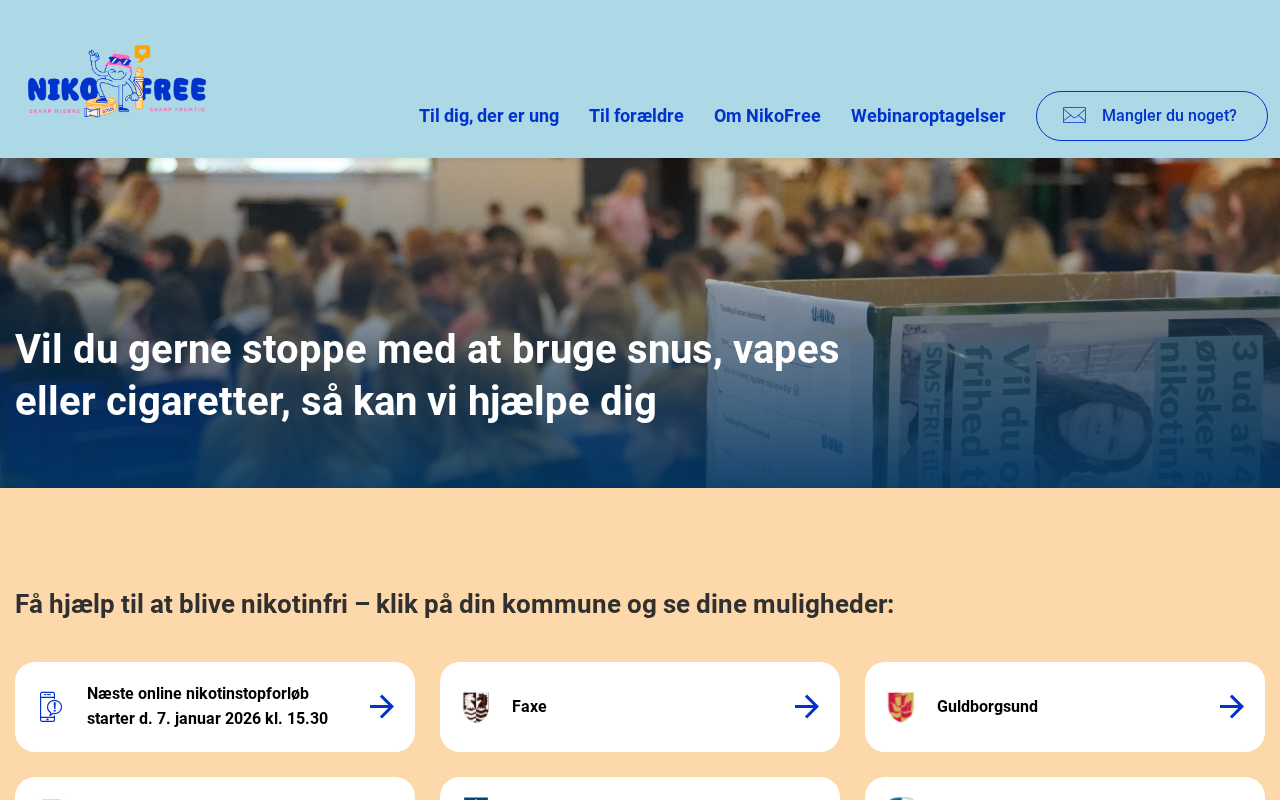Click the envelope icon in the contact button
The height and width of the screenshot is (800, 1280).
tap(1074, 116)
